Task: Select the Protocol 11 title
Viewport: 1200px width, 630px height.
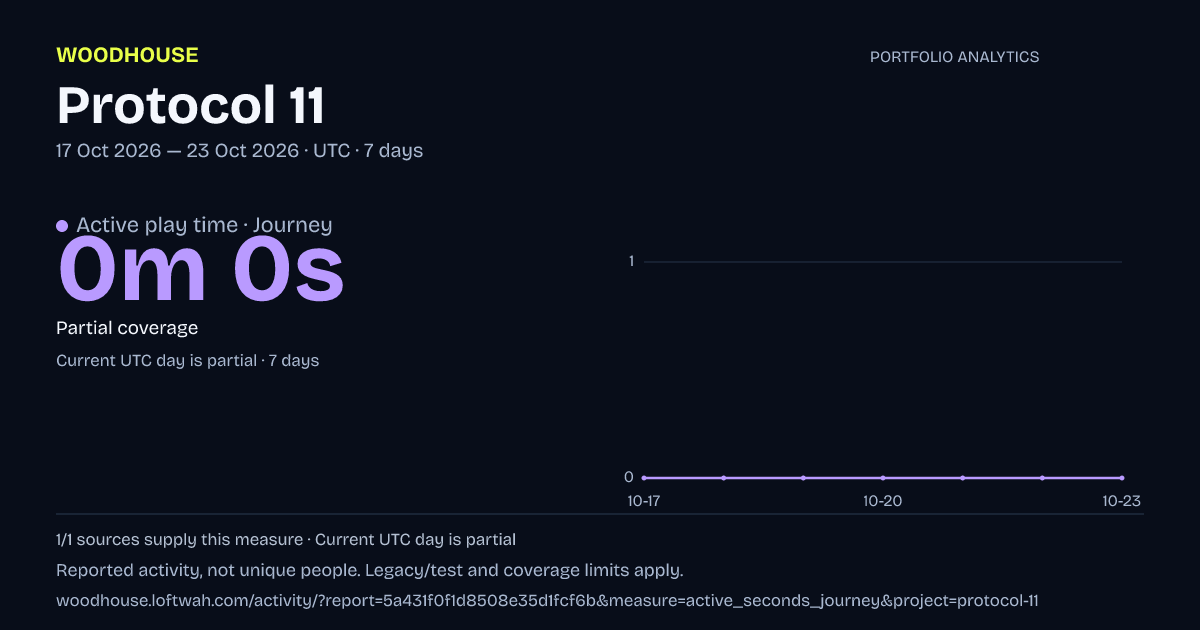Action: click(191, 105)
